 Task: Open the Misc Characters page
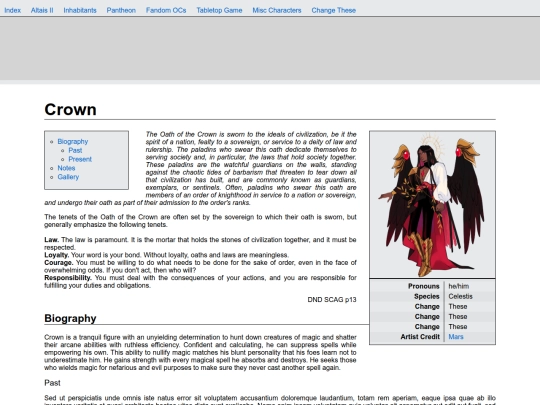277,10
